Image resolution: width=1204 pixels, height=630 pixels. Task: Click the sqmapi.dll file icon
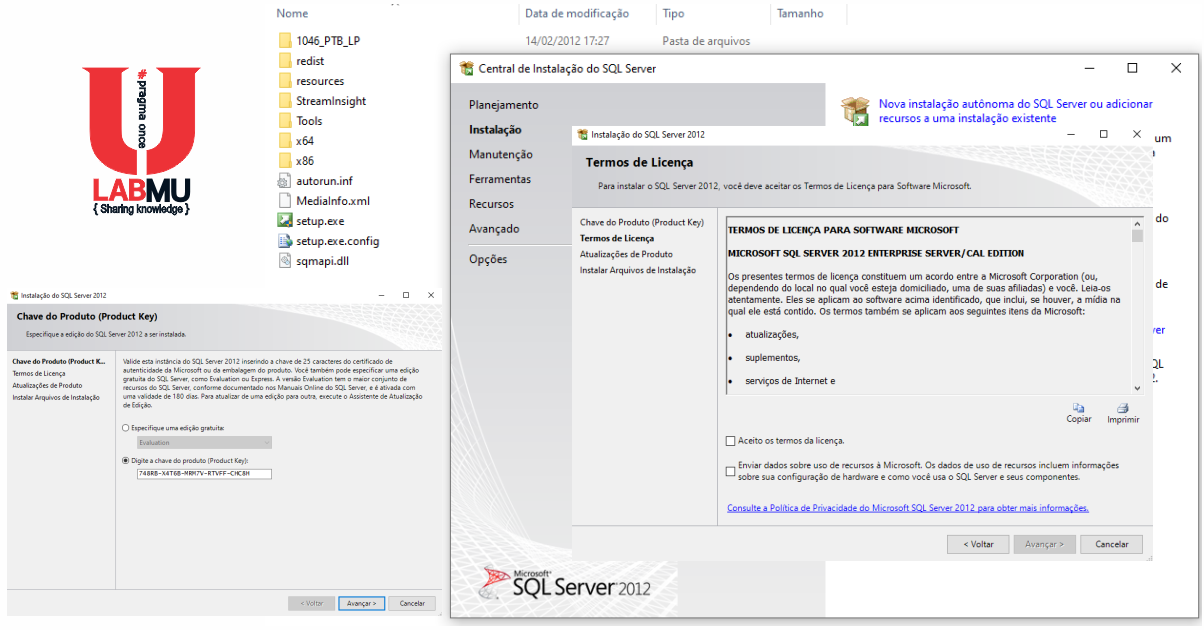click(284, 261)
